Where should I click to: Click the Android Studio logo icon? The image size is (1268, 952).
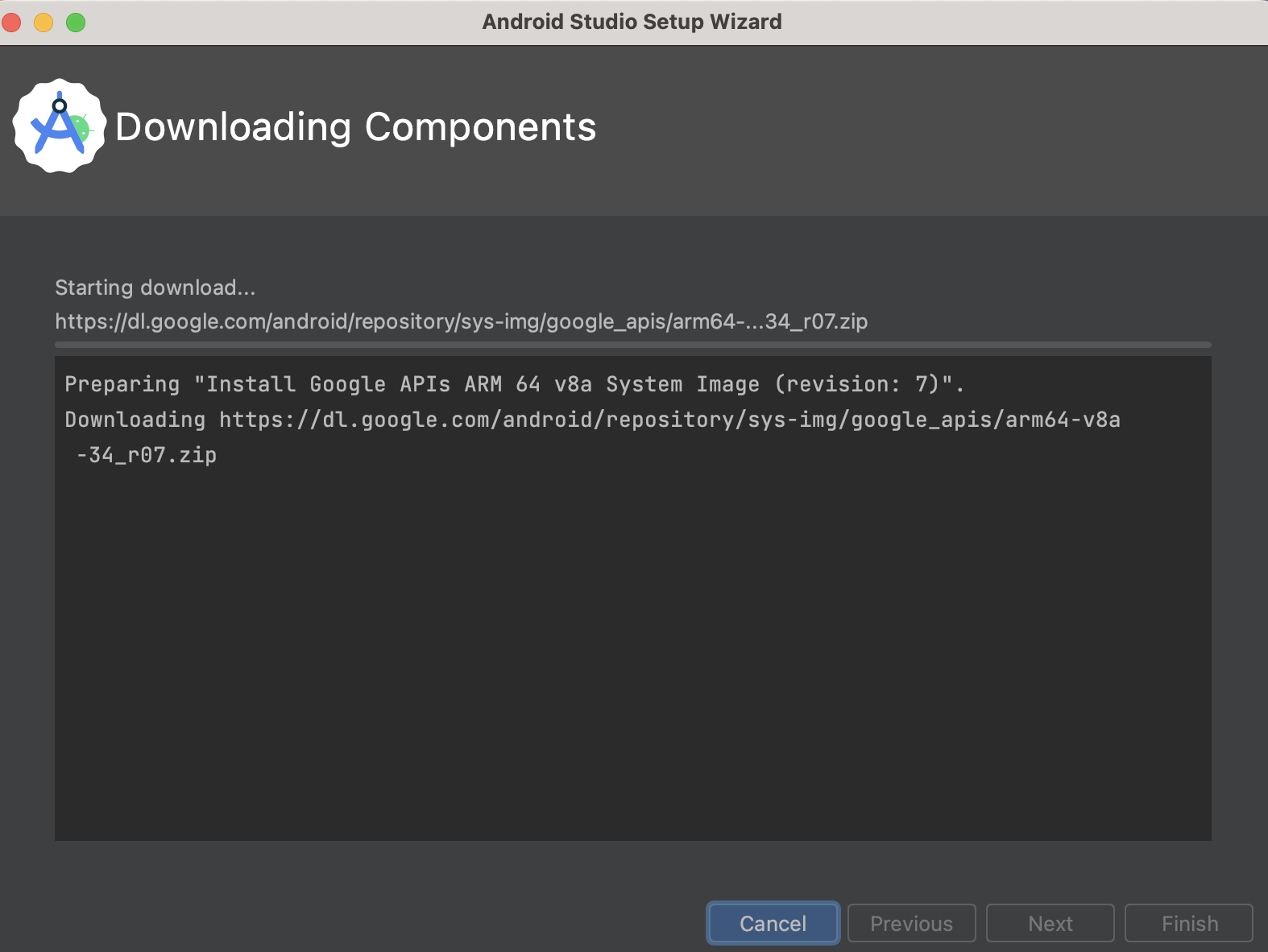[x=60, y=126]
